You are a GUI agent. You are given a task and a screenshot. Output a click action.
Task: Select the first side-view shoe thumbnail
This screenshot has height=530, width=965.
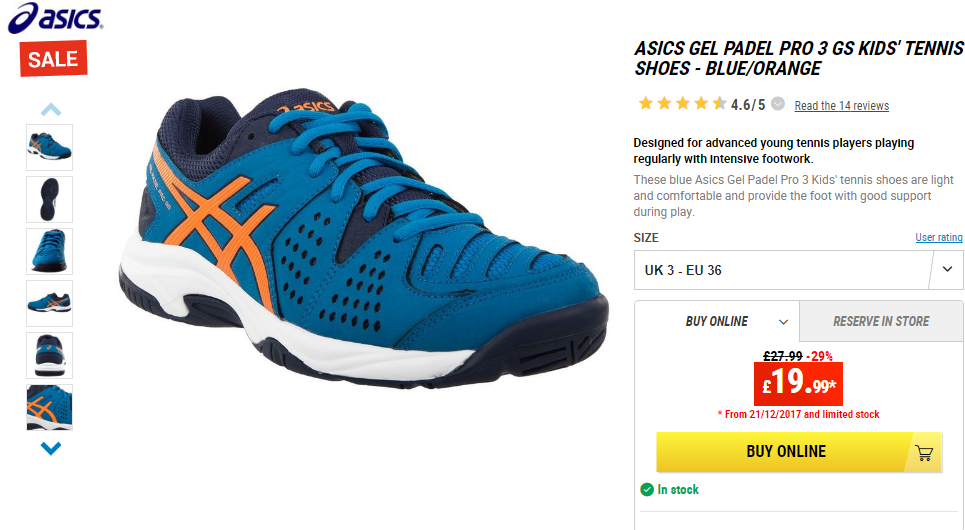click(49, 147)
